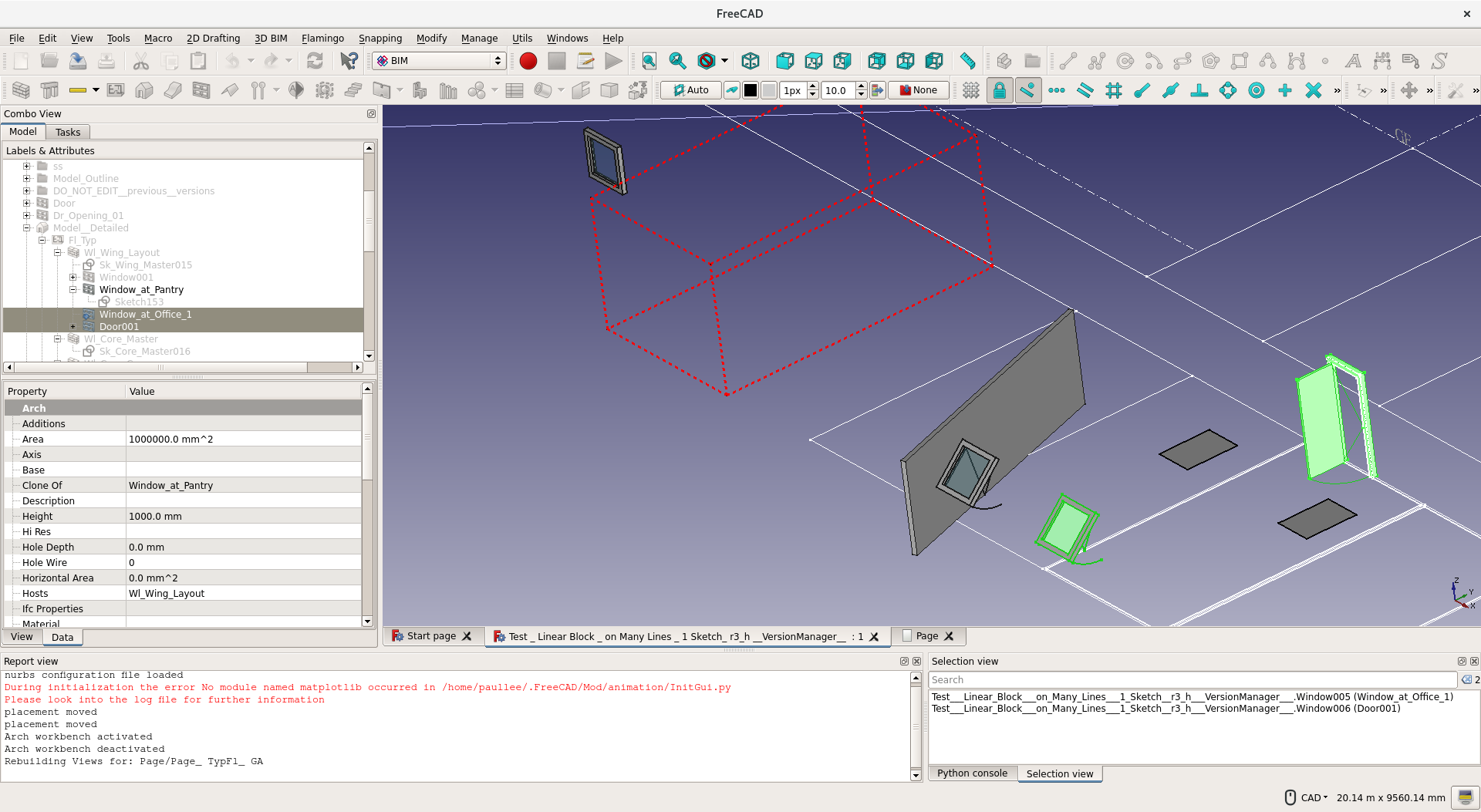Screen dimensions: 1481x812
Task: Open the draw style dropdown arrow
Action: 724,61
